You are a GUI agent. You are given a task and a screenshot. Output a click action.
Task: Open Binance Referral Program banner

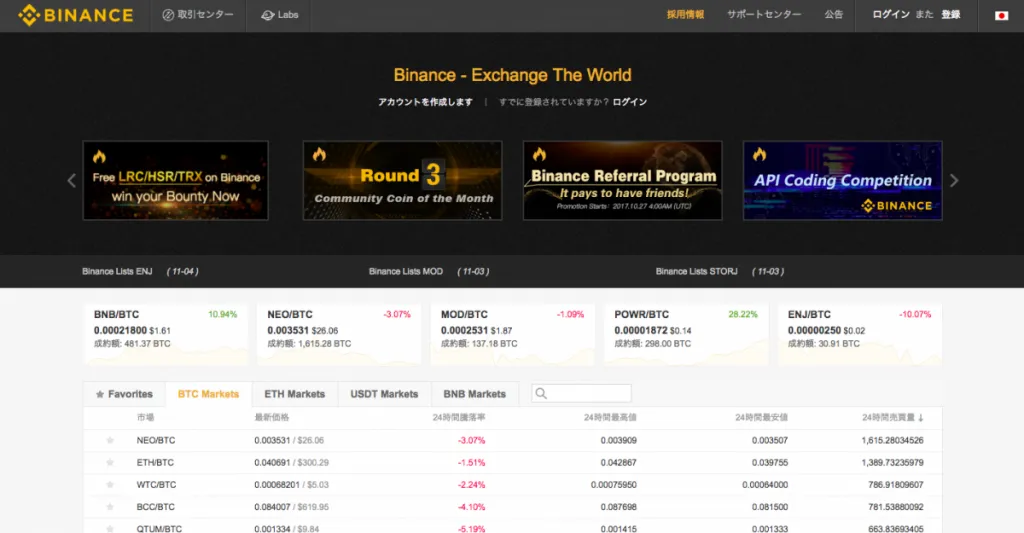pos(622,180)
